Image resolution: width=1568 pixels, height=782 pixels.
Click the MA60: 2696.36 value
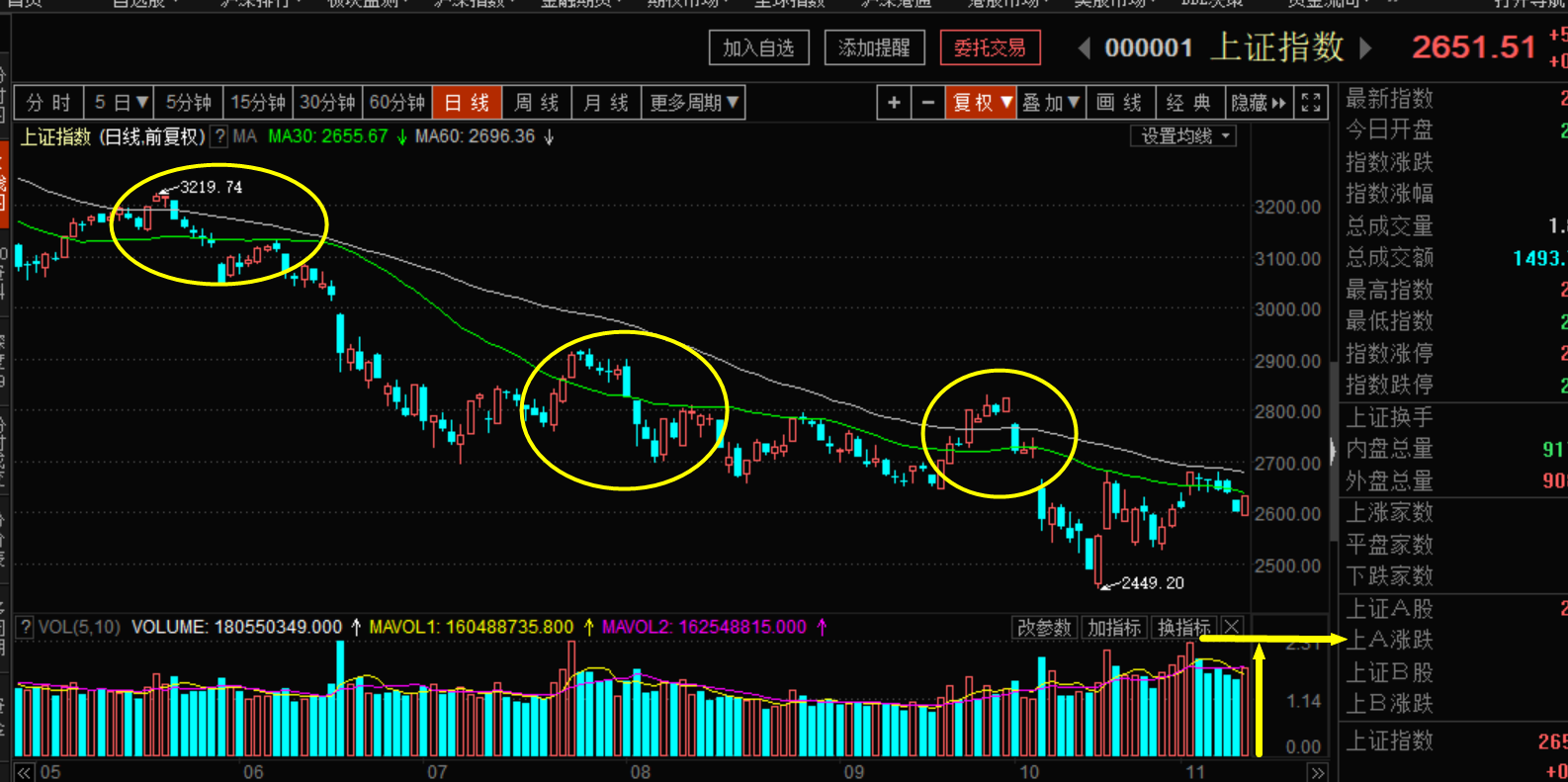[x=476, y=136]
